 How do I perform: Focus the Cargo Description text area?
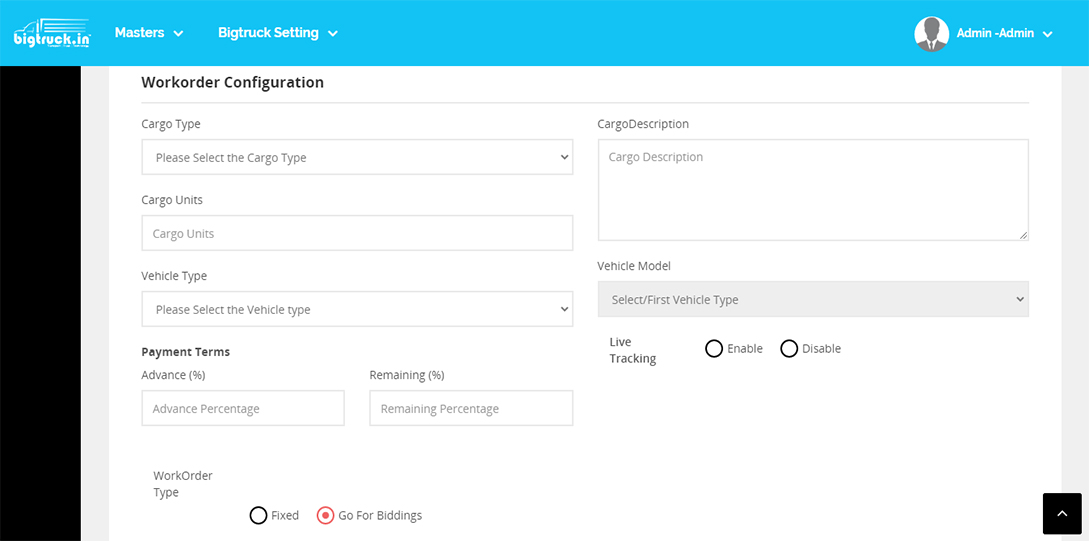pos(812,189)
